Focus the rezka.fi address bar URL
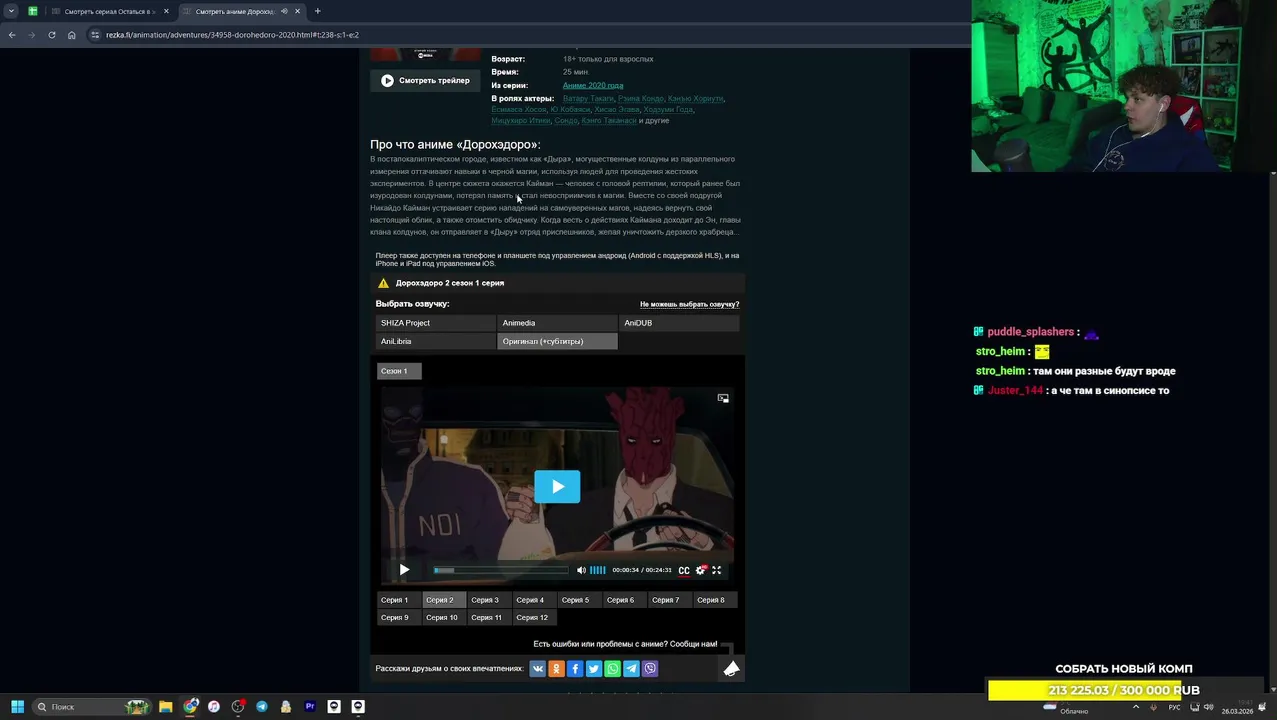The width and height of the screenshot is (1277, 720). click(232, 35)
